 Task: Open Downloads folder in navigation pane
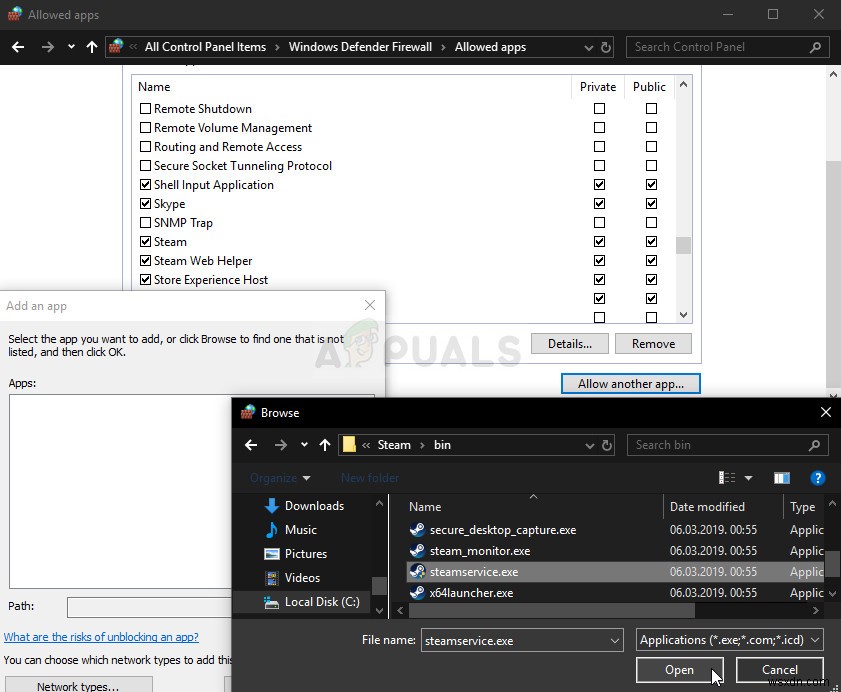coord(314,506)
